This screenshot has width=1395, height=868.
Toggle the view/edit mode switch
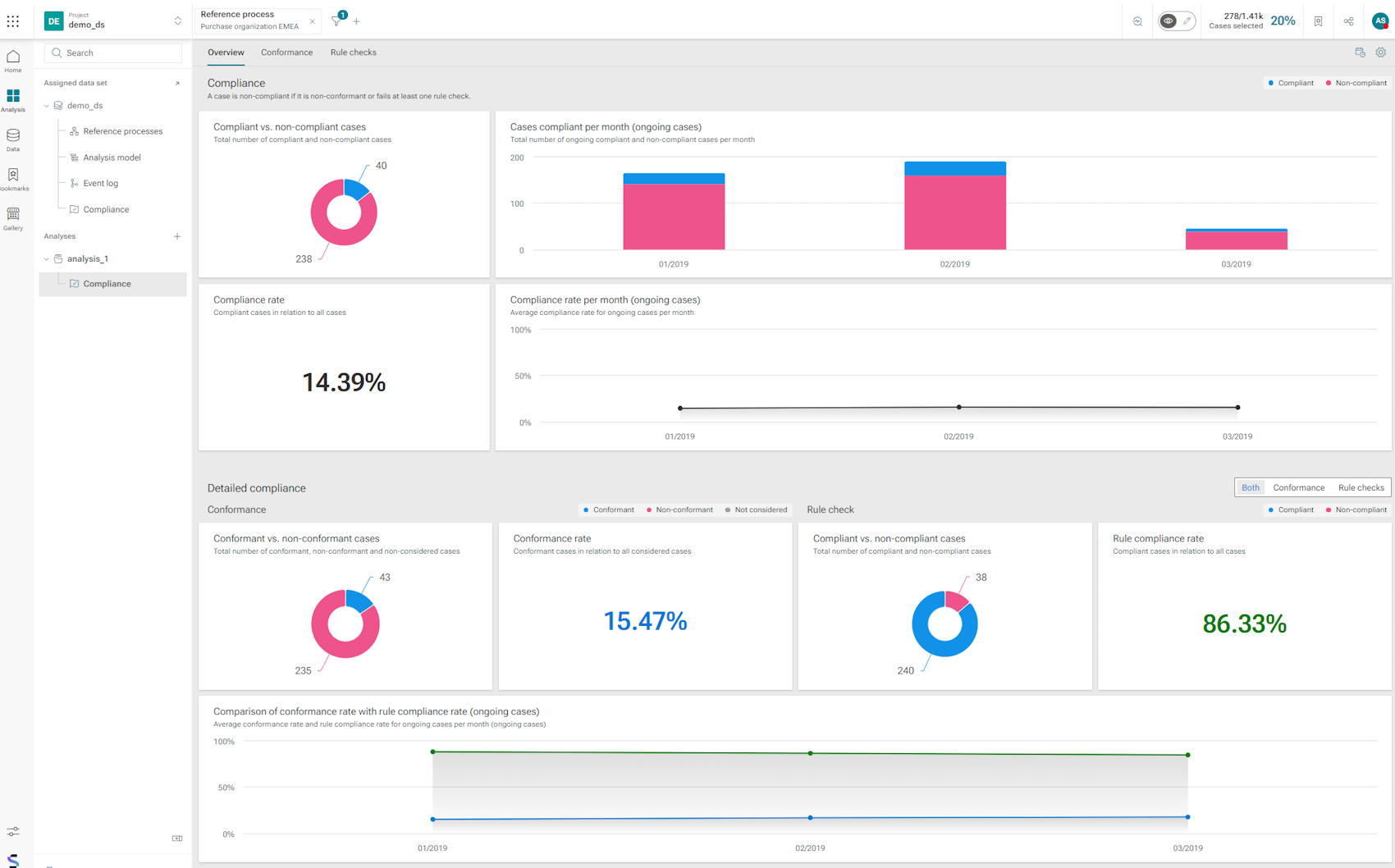pos(1177,21)
